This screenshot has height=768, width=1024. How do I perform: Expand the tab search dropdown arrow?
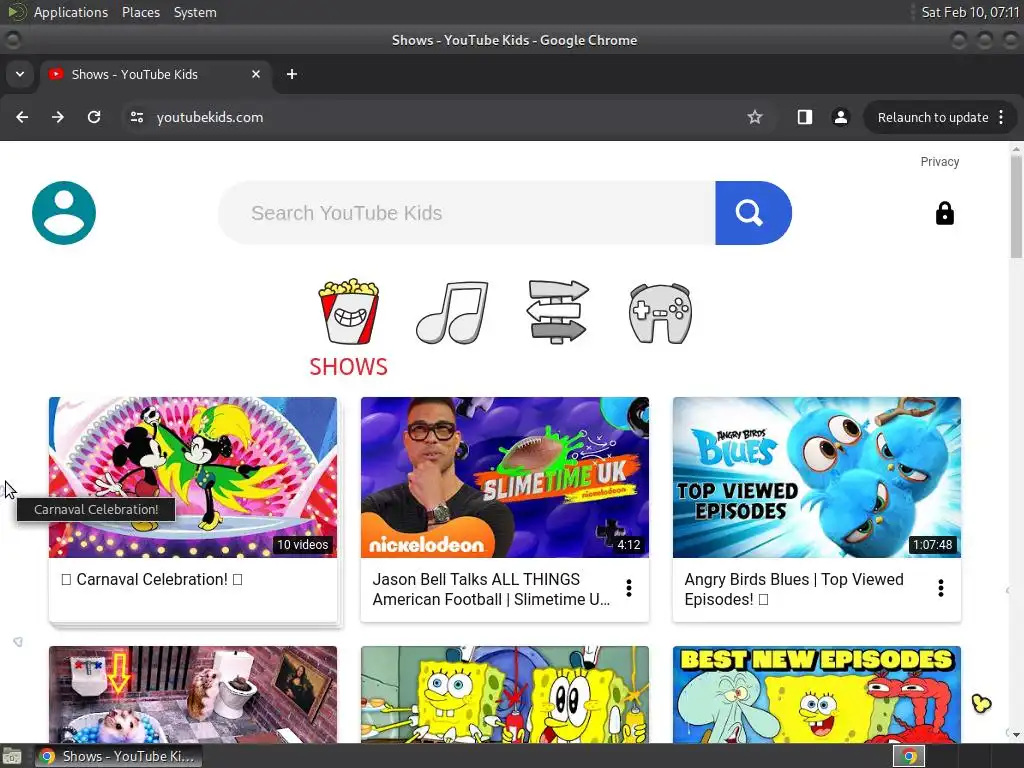point(20,74)
